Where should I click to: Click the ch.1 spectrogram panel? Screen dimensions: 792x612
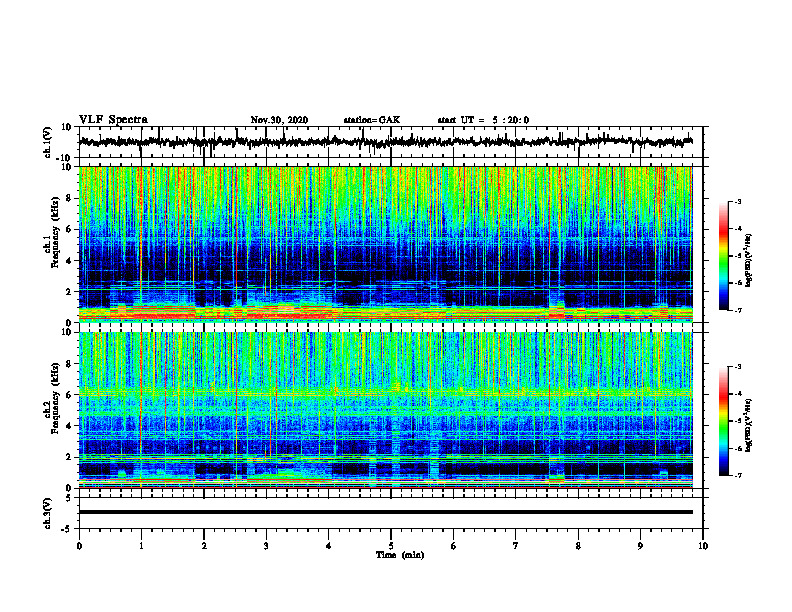386,244
